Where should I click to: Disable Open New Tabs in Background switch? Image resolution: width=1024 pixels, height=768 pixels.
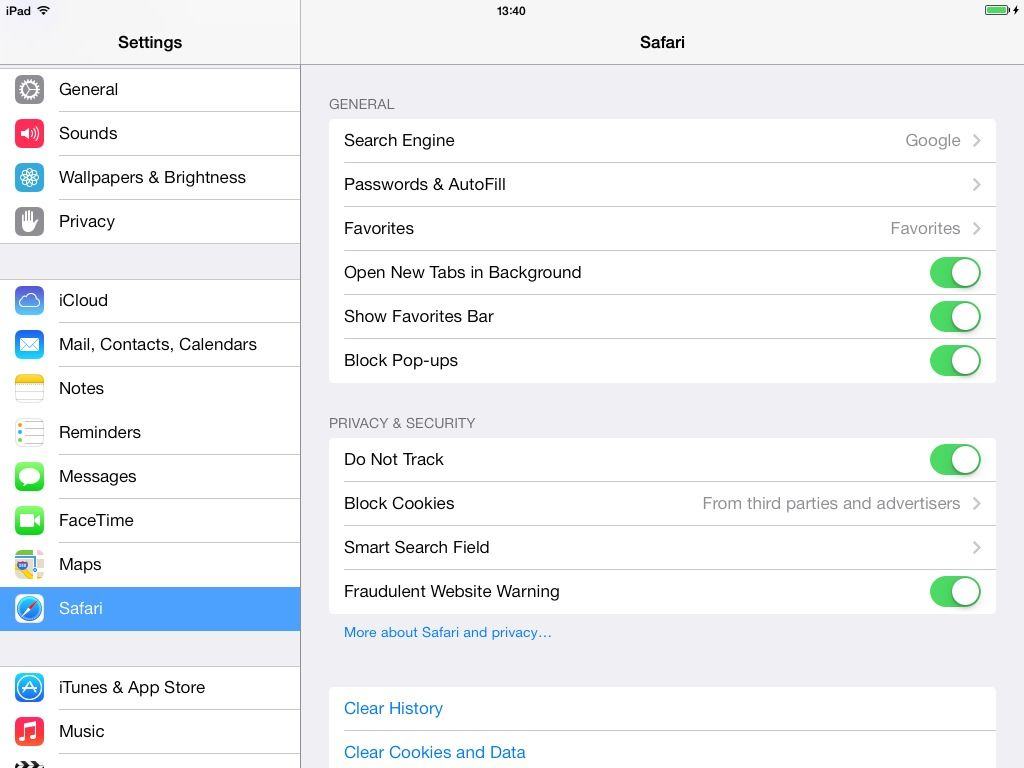954,272
